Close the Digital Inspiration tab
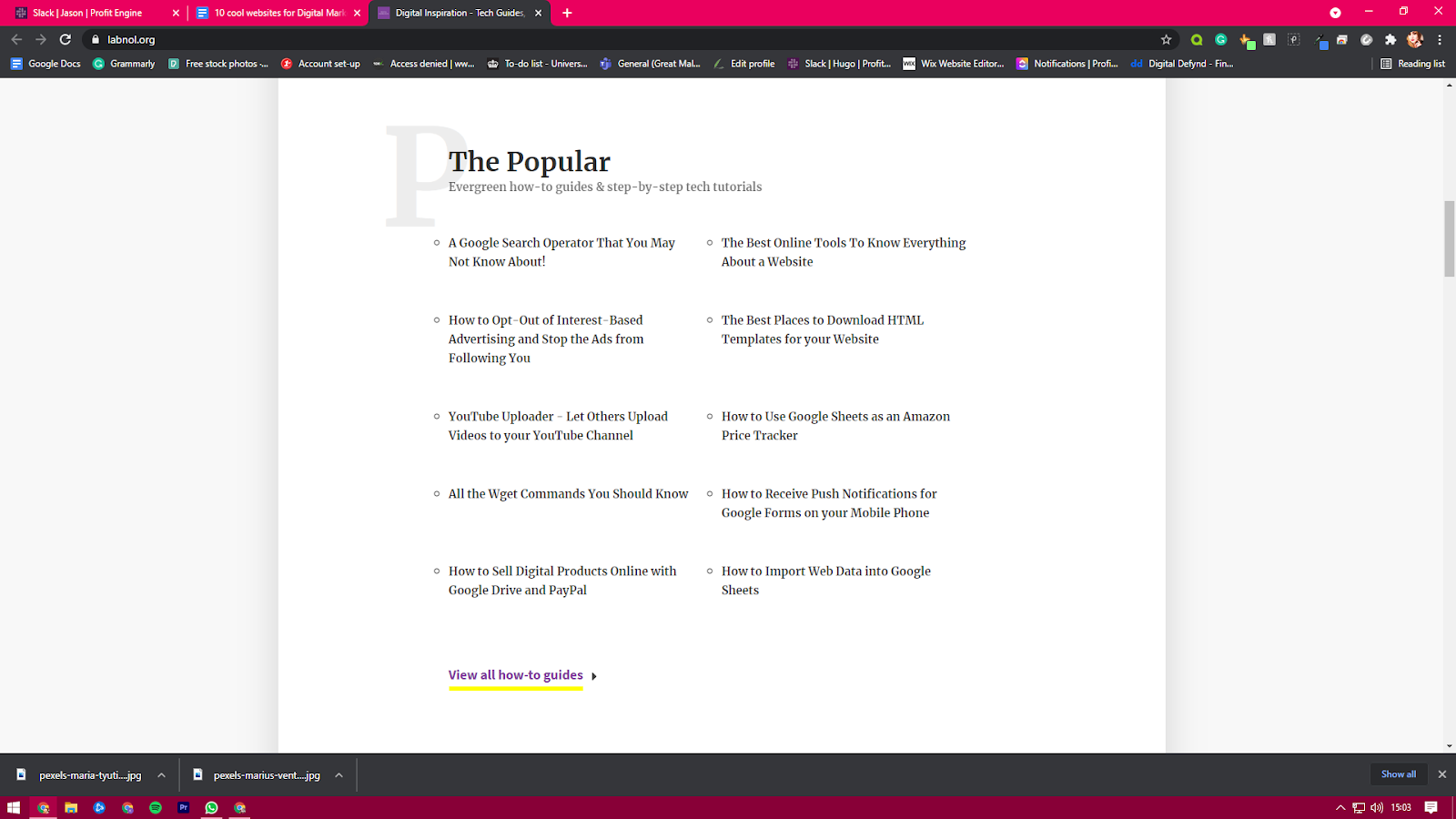 [x=538, y=13]
